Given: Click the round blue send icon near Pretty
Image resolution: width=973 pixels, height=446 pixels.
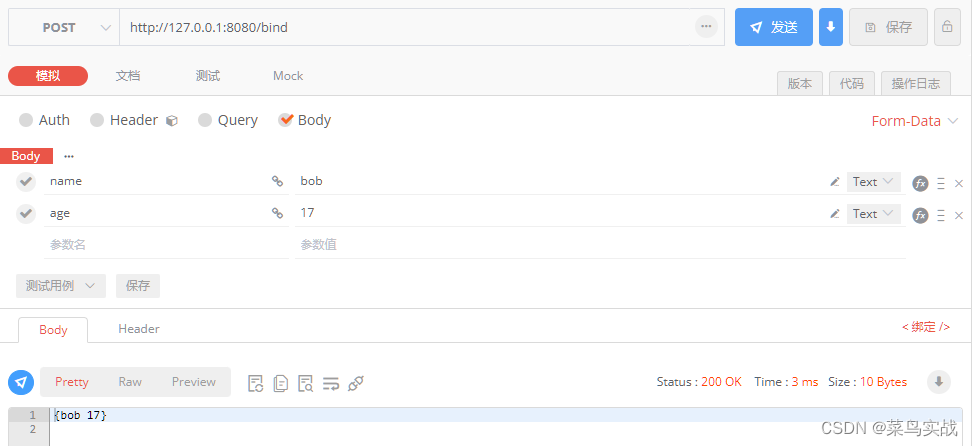Looking at the screenshot, I should (x=21, y=382).
